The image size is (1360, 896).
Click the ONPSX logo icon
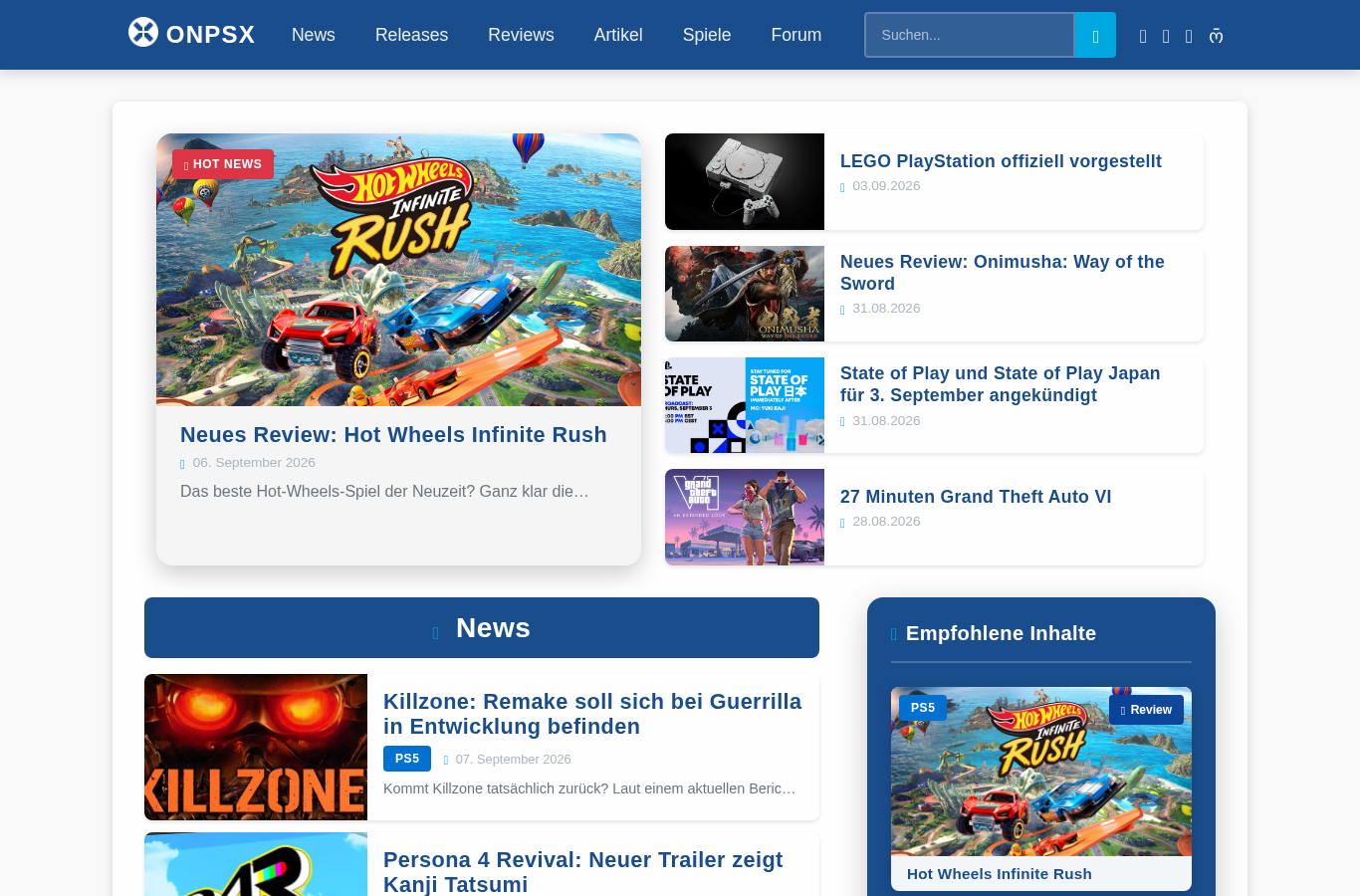143,32
